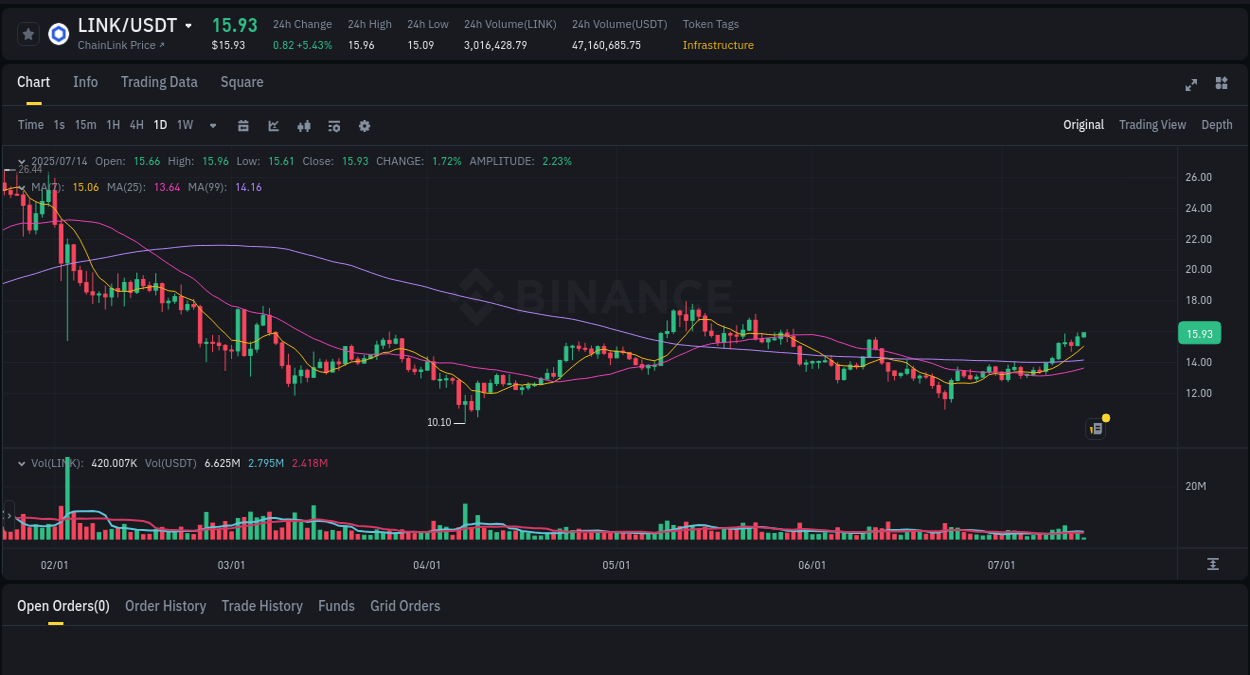Expand chart to fullscreen with arrows icon

pos(1190,85)
